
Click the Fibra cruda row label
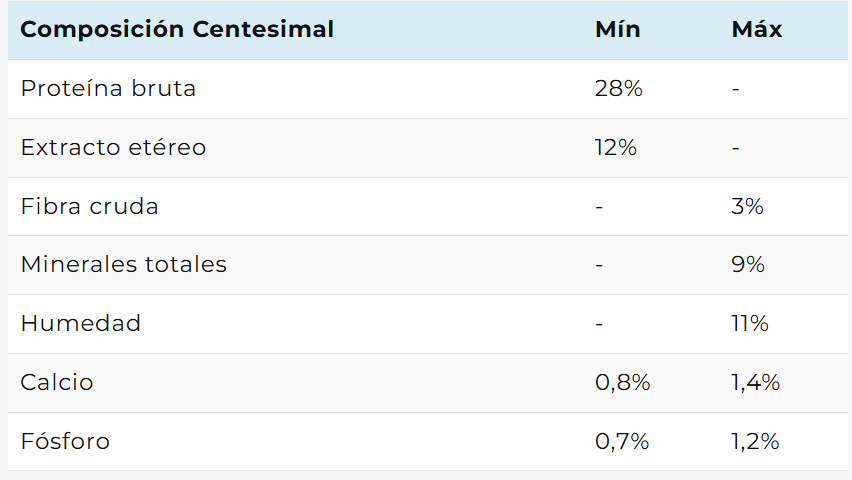click(89, 206)
